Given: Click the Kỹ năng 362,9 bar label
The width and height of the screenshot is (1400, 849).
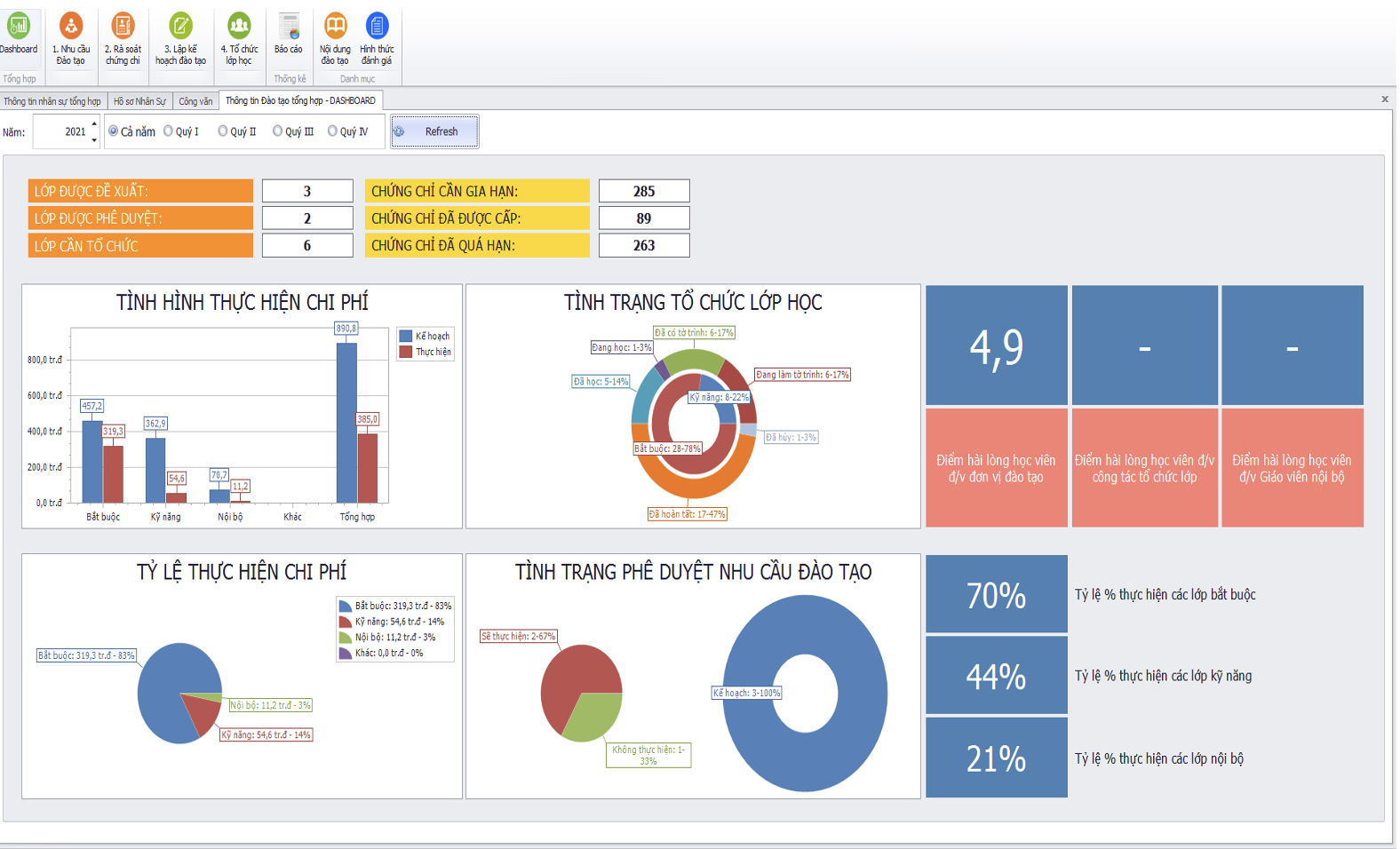Looking at the screenshot, I should (x=155, y=424).
